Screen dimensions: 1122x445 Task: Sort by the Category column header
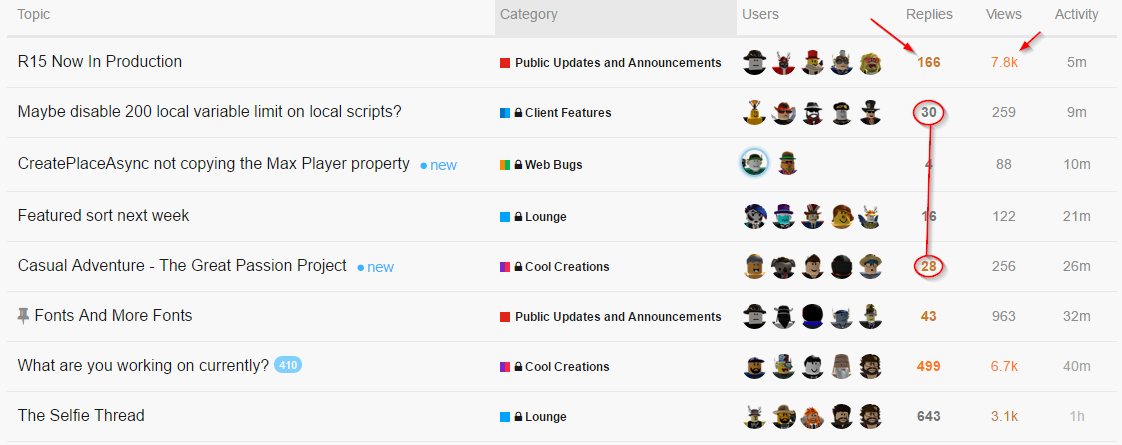[x=529, y=14]
